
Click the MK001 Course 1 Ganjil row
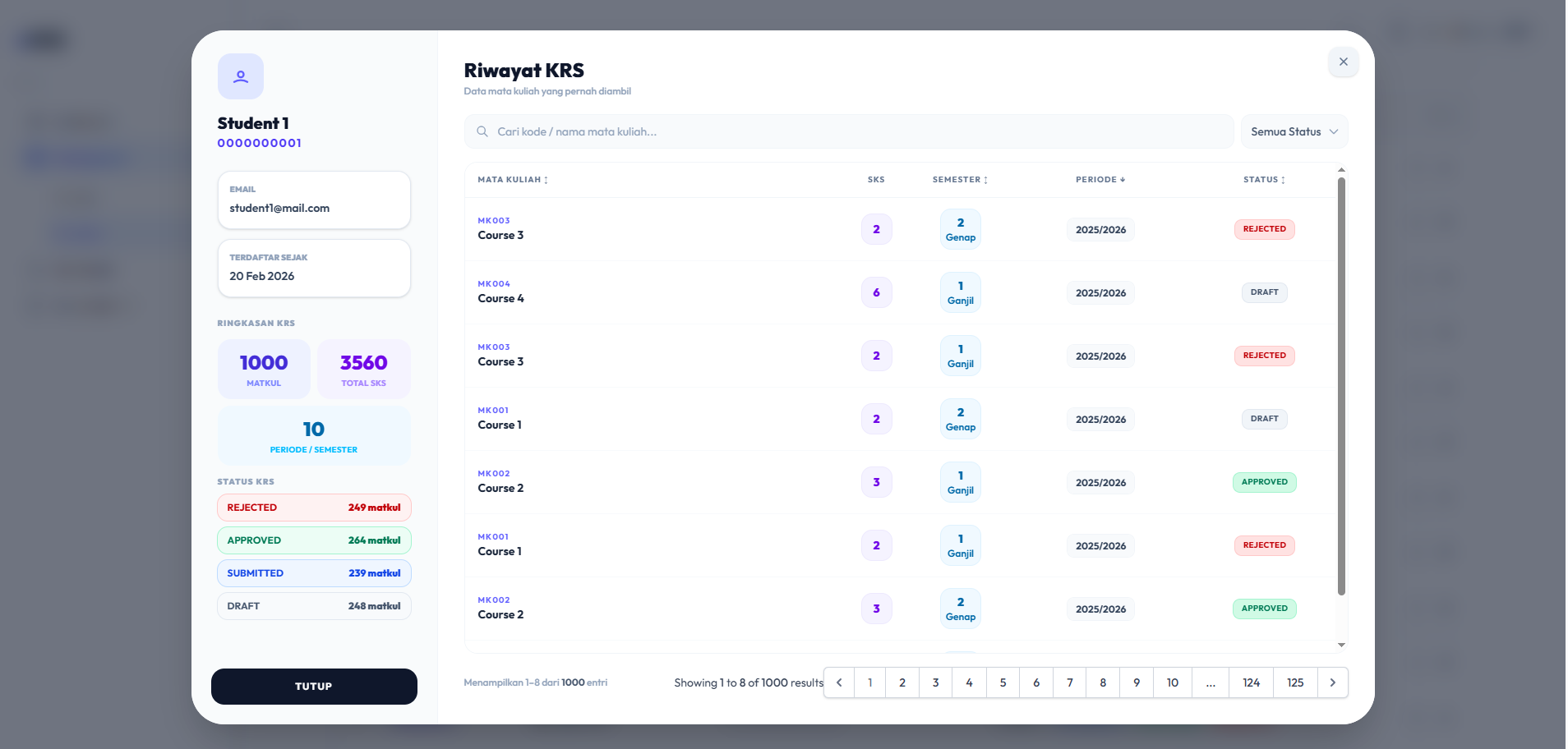900,545
